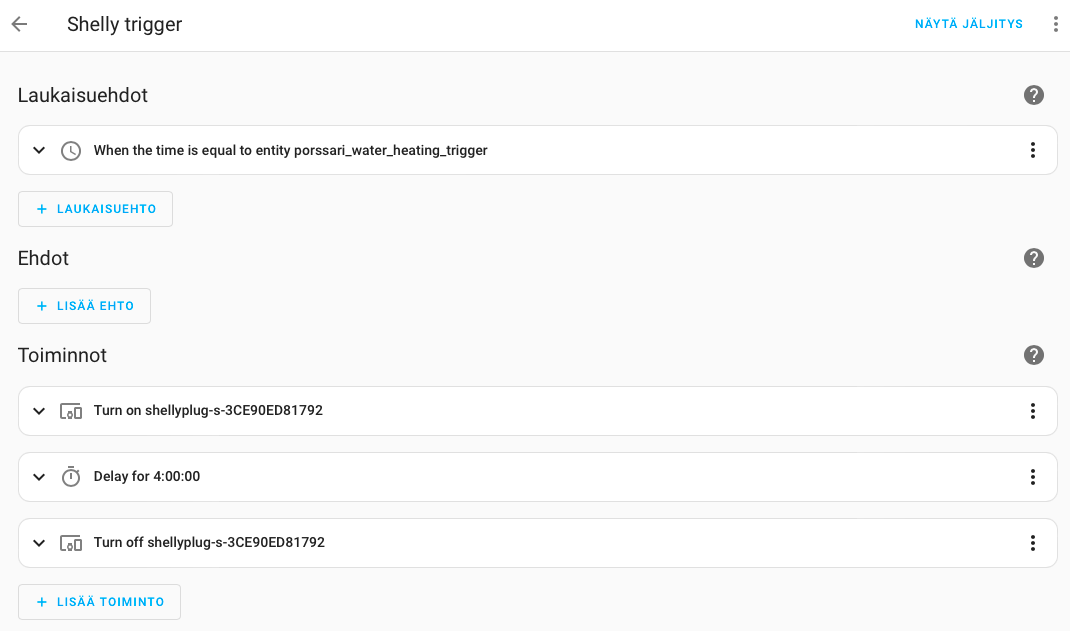The image size is (1070, 631).
Task: Open options menu for Turn off action
Action: point(1033,543)
